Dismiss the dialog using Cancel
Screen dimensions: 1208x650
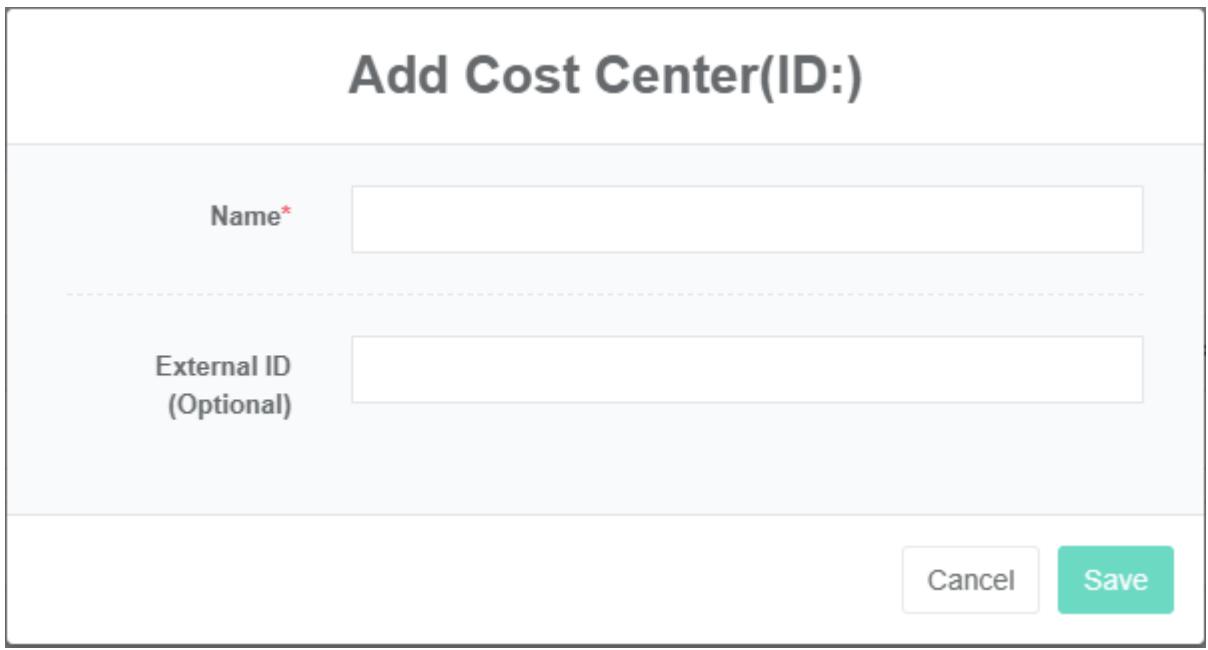click(970, 580)
